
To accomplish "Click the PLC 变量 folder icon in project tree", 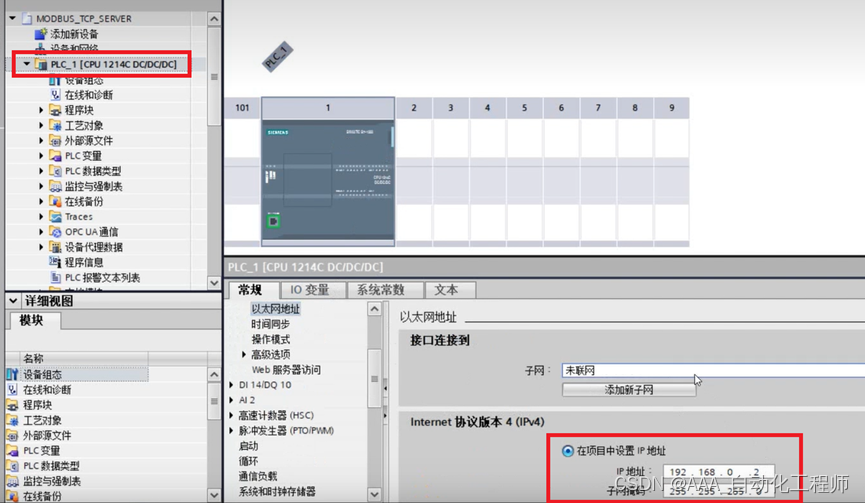I will coord(55,156).
